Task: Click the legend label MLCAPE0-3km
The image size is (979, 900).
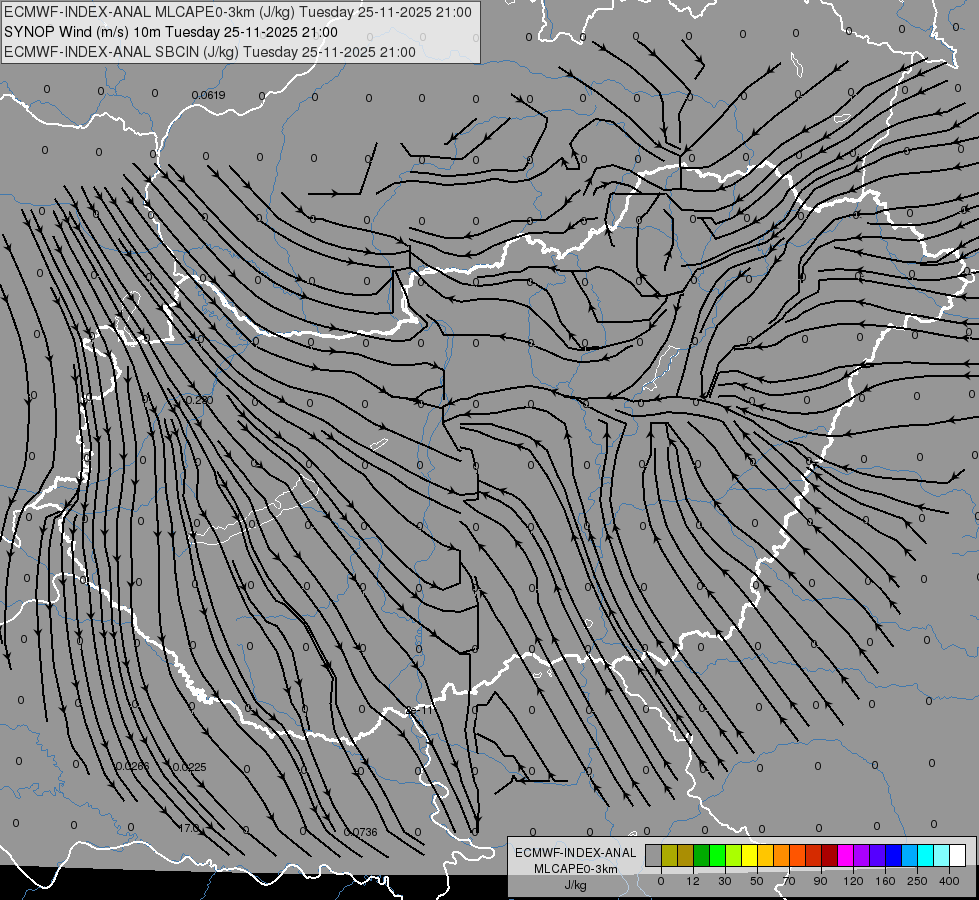Action: point(576,869)
